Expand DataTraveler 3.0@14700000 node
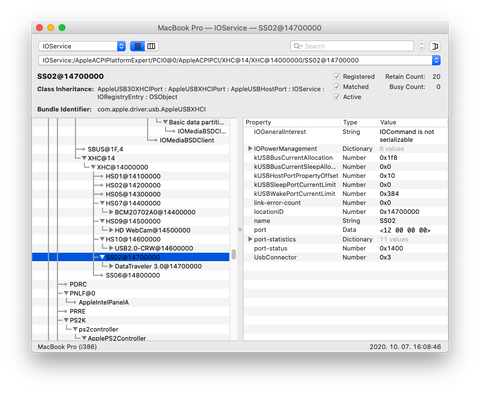The width and height of the screenshot is (480, 394). pos(111,266)
